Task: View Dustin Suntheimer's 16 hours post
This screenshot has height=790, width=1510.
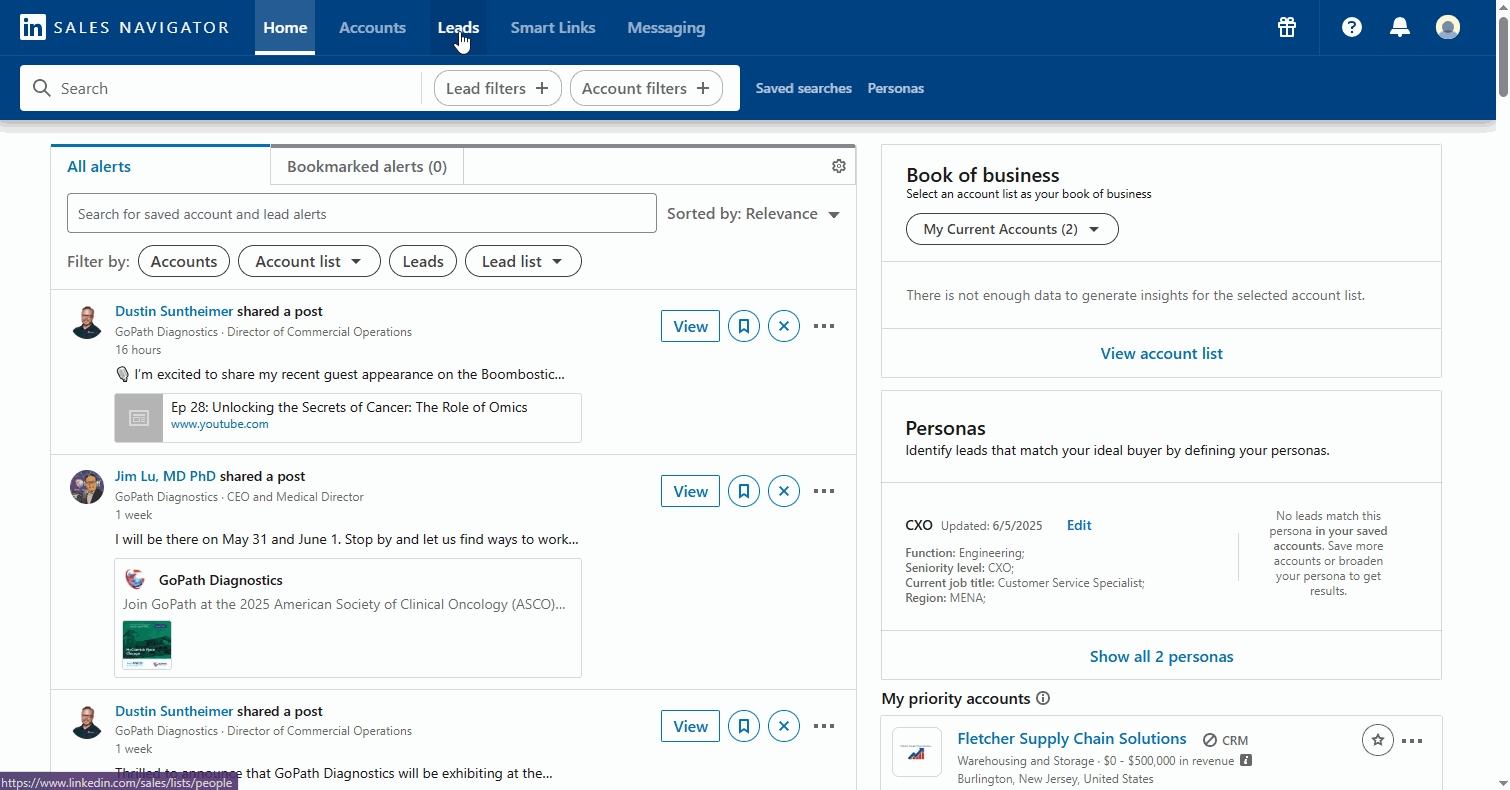Action: (690, 326)
